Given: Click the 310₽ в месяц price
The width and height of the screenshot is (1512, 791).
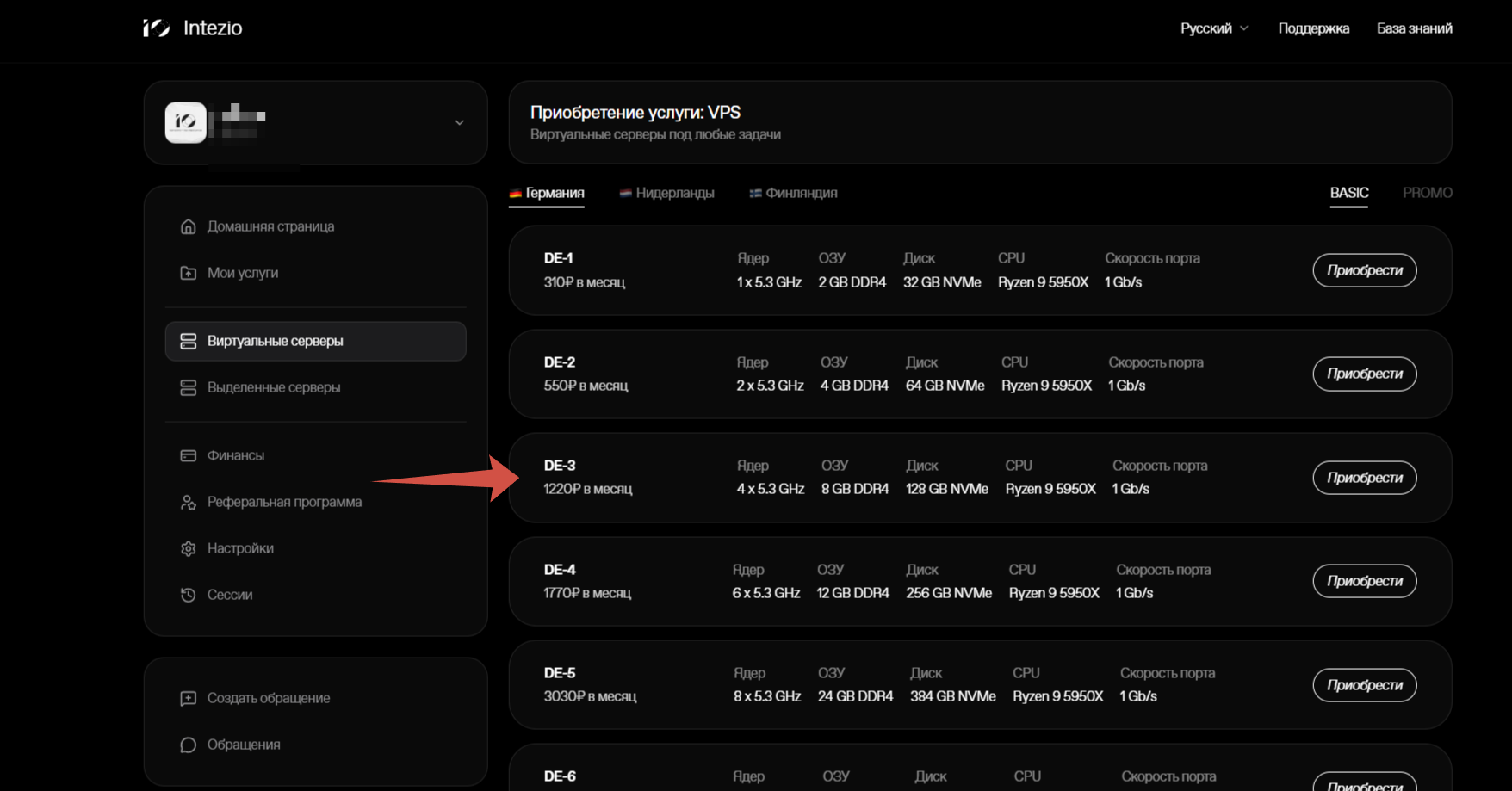Looking at the screenshot, I should [585, 282].
